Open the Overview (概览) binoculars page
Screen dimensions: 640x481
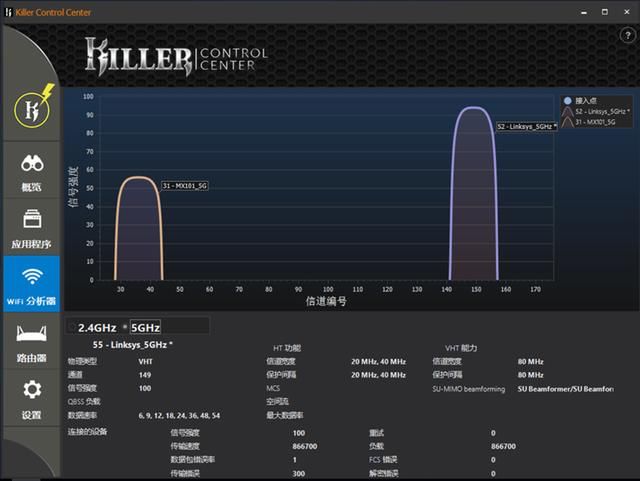pos(31,171)
